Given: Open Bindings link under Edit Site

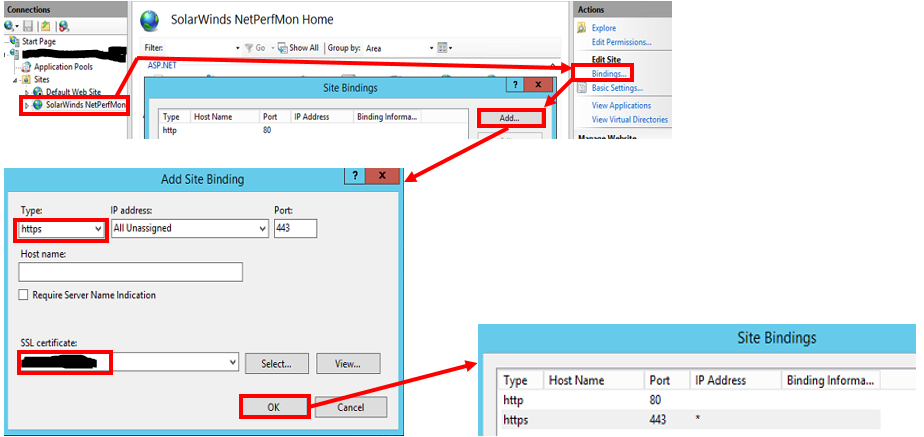Looking at the screenshot, I should [x=609, y=74].
